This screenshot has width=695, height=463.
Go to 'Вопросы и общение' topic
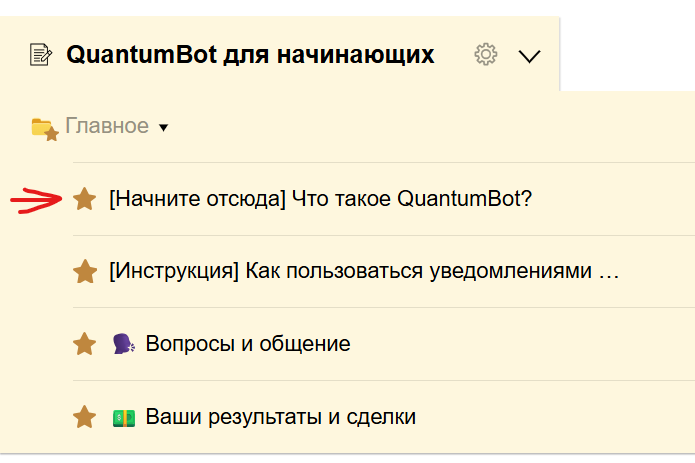point(248,344)
